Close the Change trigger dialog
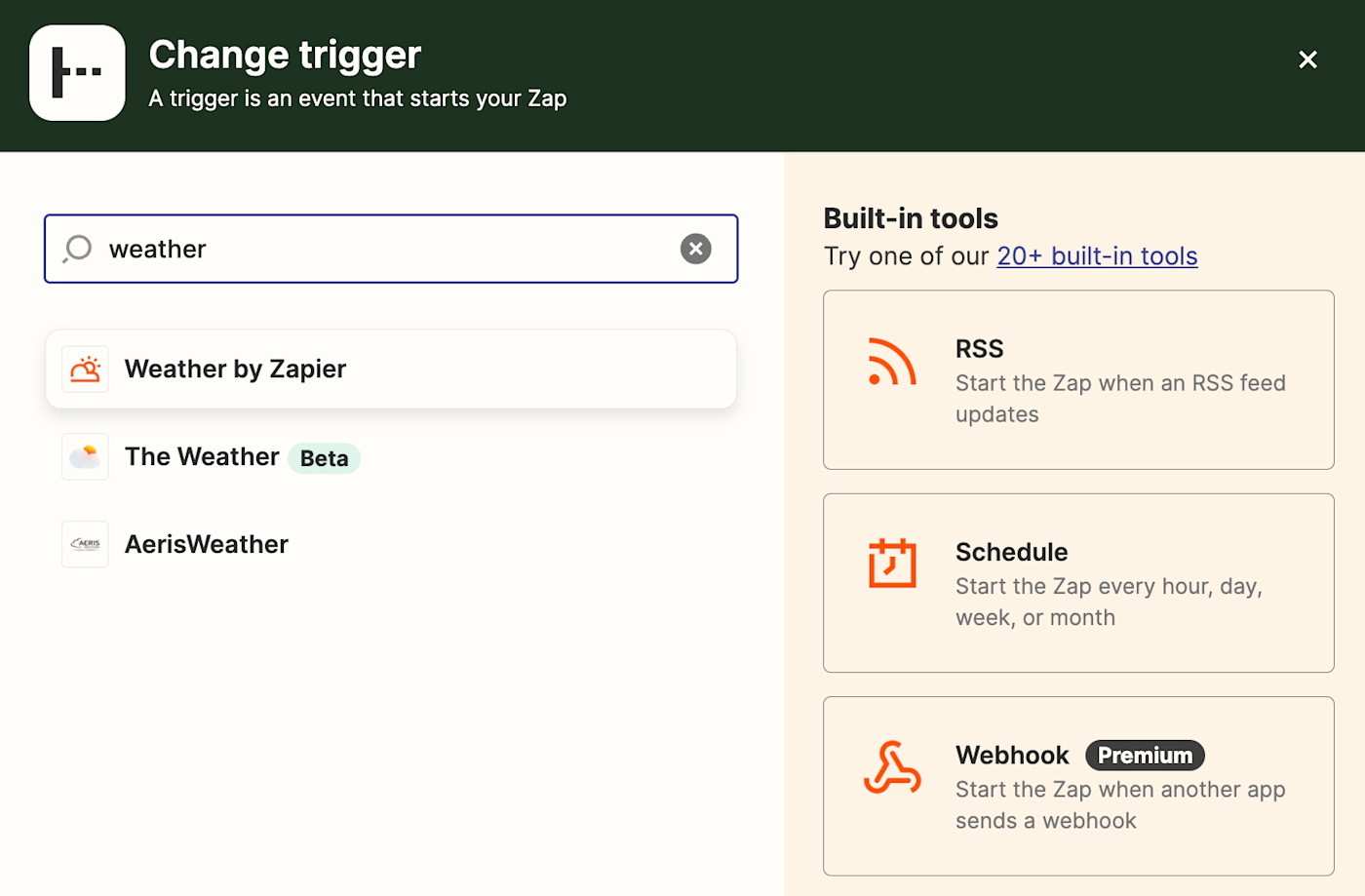Viewport: 1365px width, 896px height. click(1307, 59)
